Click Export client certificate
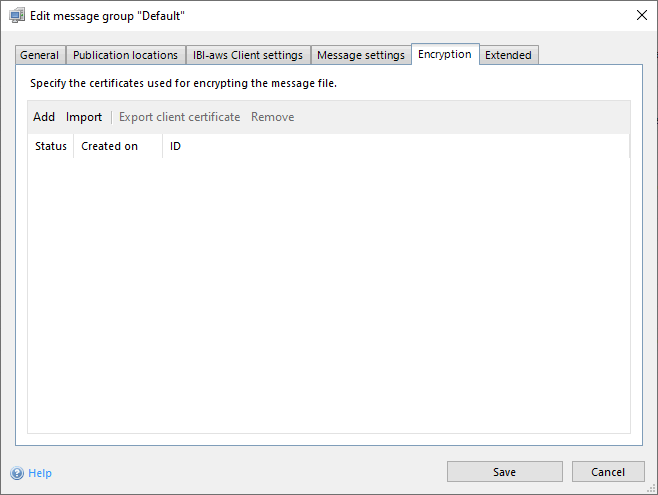This screenshot has height=495, width=658. pyautogui.click(x=180, y=117)
